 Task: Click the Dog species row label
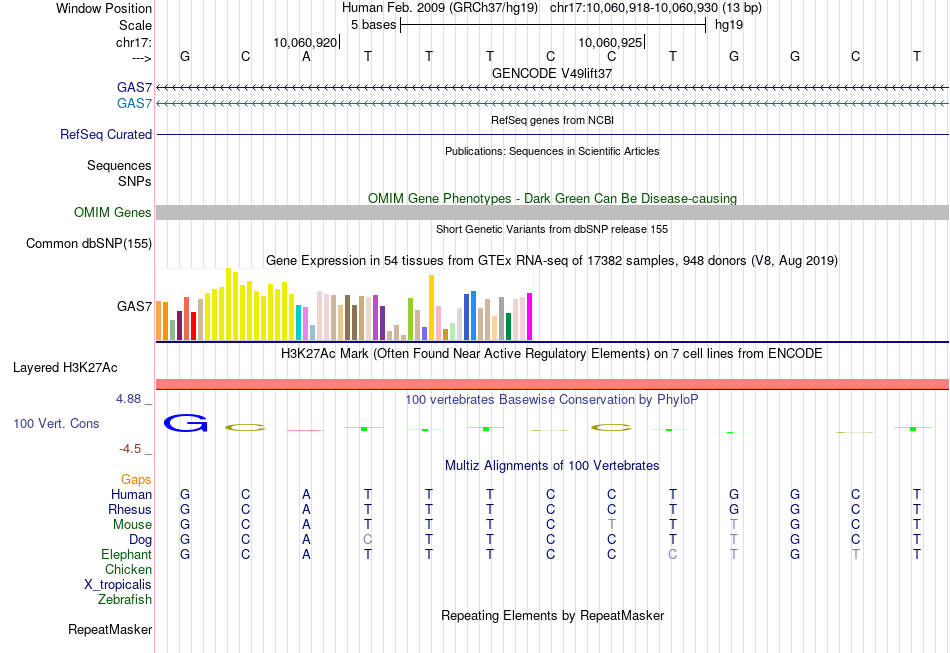(x=141, y=540)
